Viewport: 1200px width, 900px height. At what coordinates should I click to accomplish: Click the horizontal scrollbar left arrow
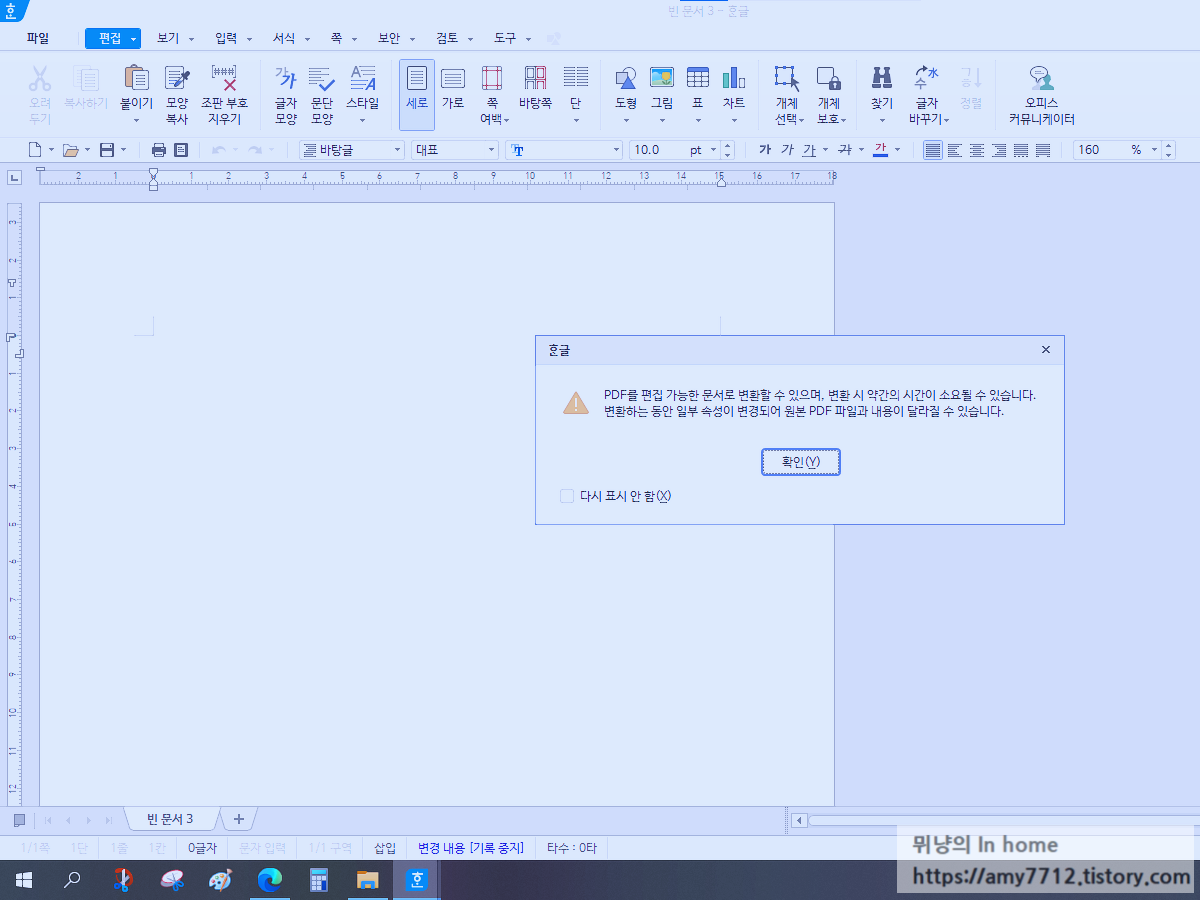pyautogui.click(x=799, y=820)
